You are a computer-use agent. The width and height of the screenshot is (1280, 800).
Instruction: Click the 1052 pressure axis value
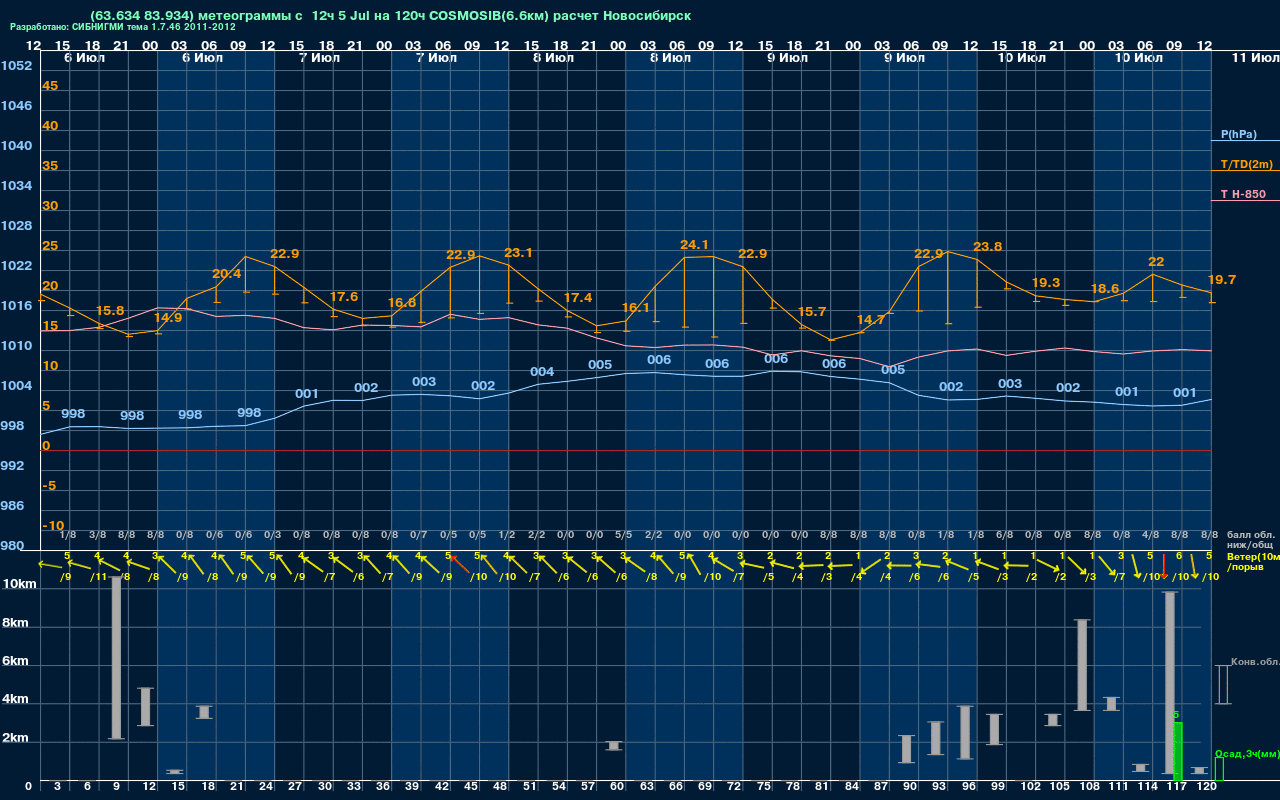click(x=16, y=66)
